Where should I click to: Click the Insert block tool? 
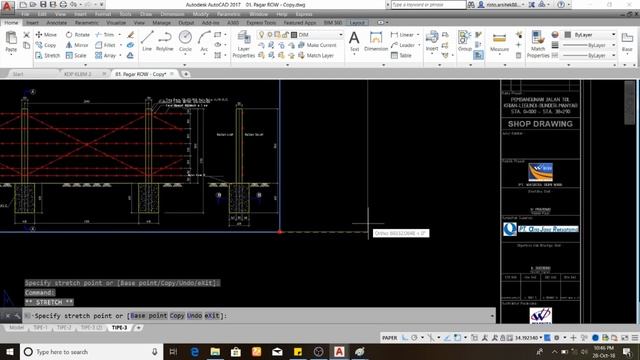pos(431,41)
